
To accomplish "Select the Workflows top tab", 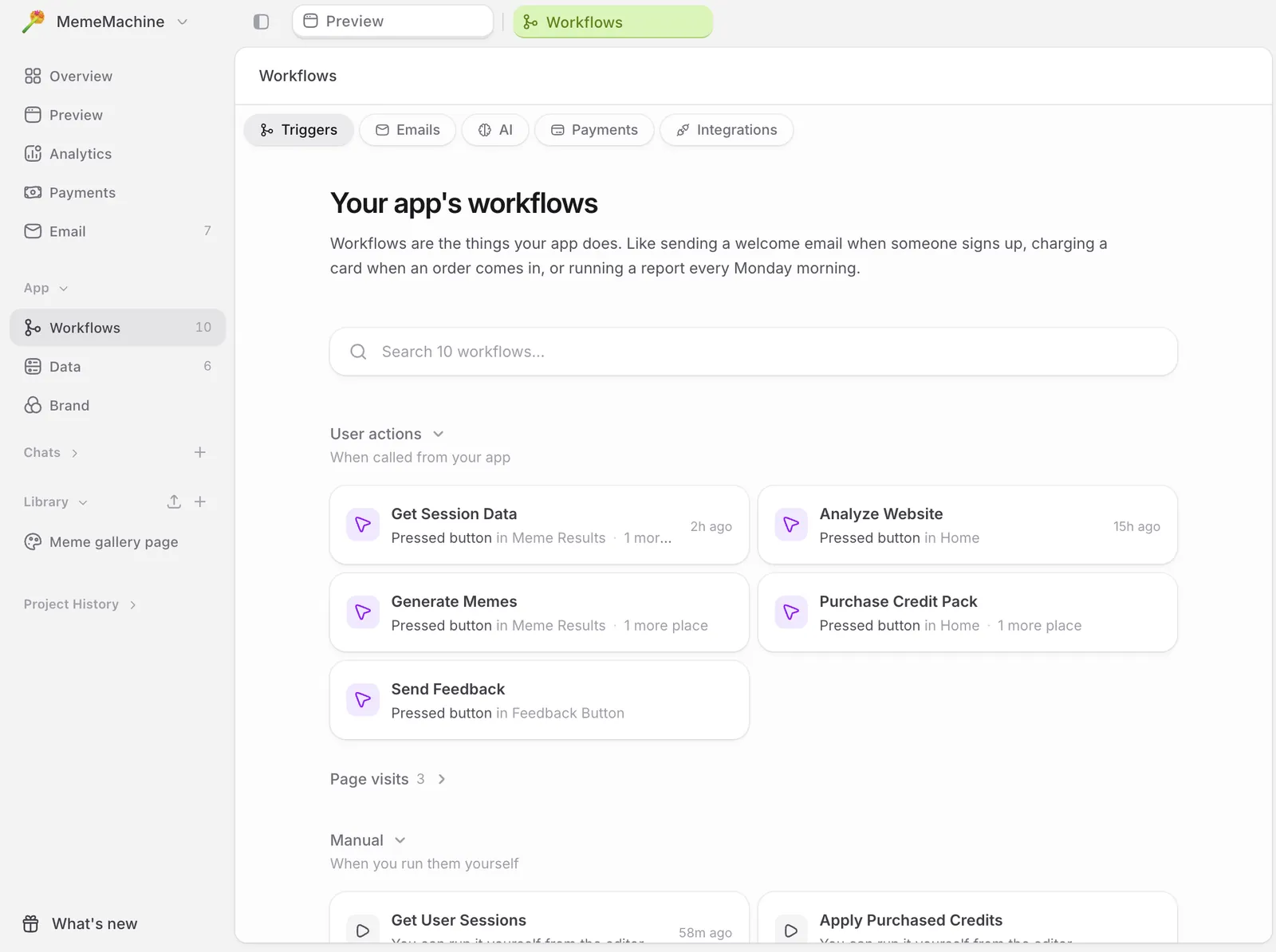I will click(x=612, y=22).
